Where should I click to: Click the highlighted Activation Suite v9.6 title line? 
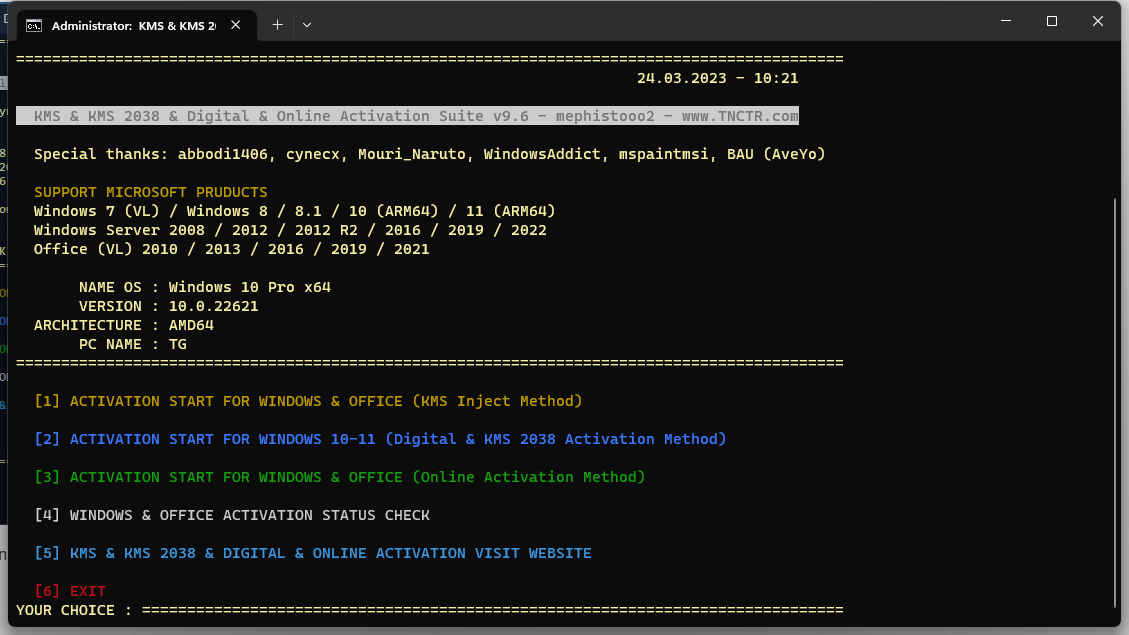click(408, 116)
